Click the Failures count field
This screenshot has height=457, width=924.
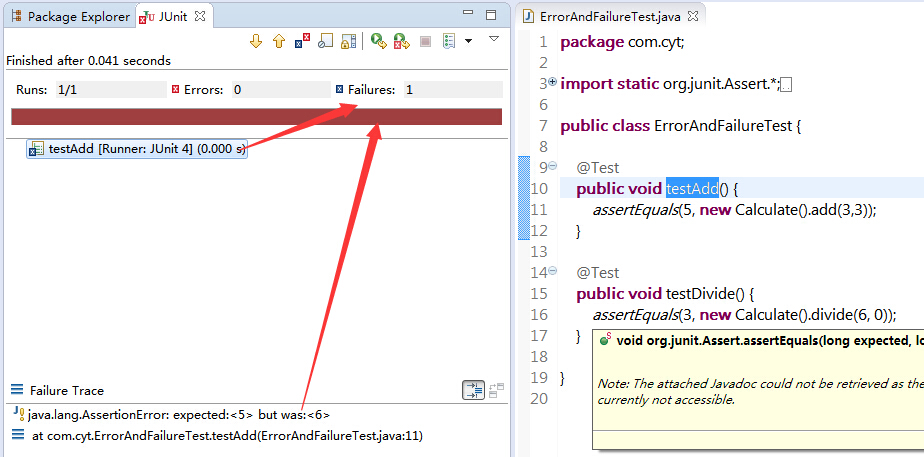point(453,90)
